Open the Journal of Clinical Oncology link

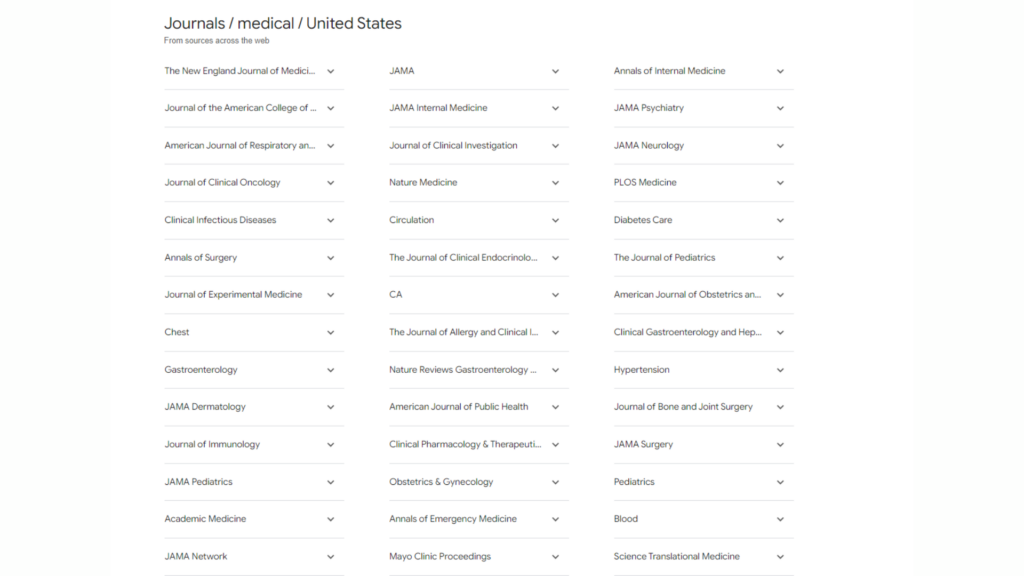tap(221, 182)
